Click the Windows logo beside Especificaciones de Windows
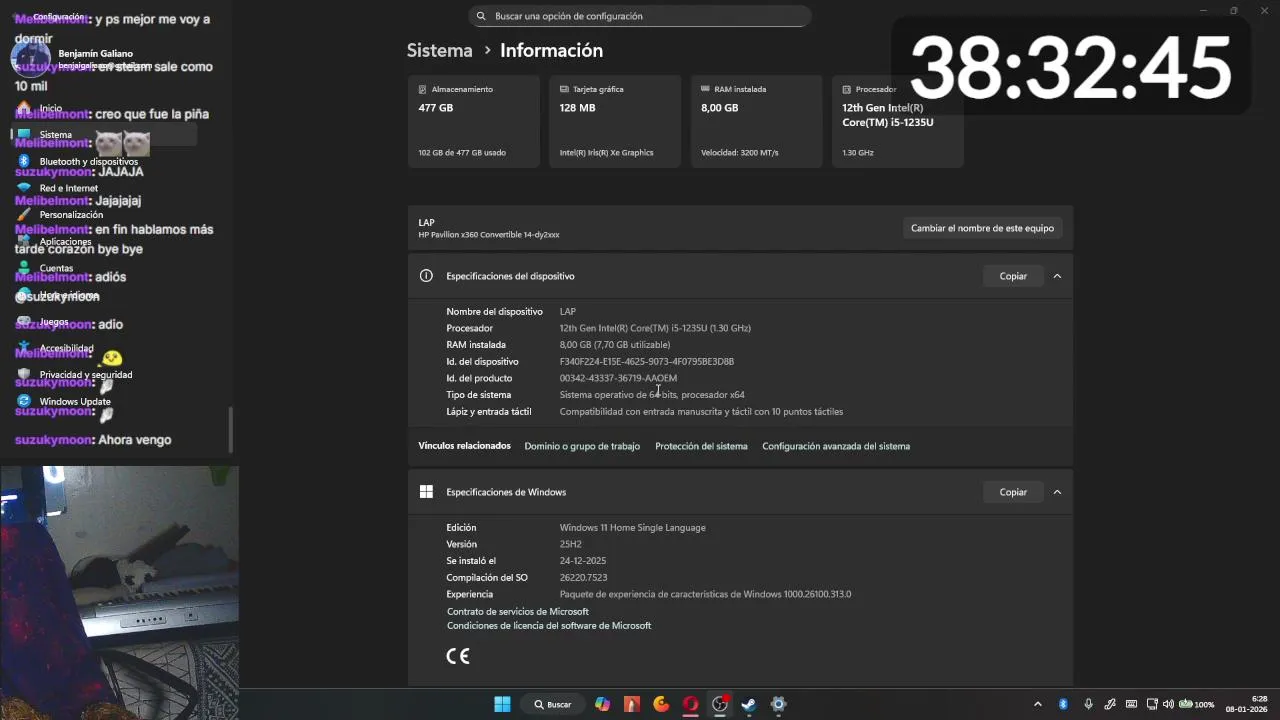1280x720 pixels. click(x=426, y=492)
